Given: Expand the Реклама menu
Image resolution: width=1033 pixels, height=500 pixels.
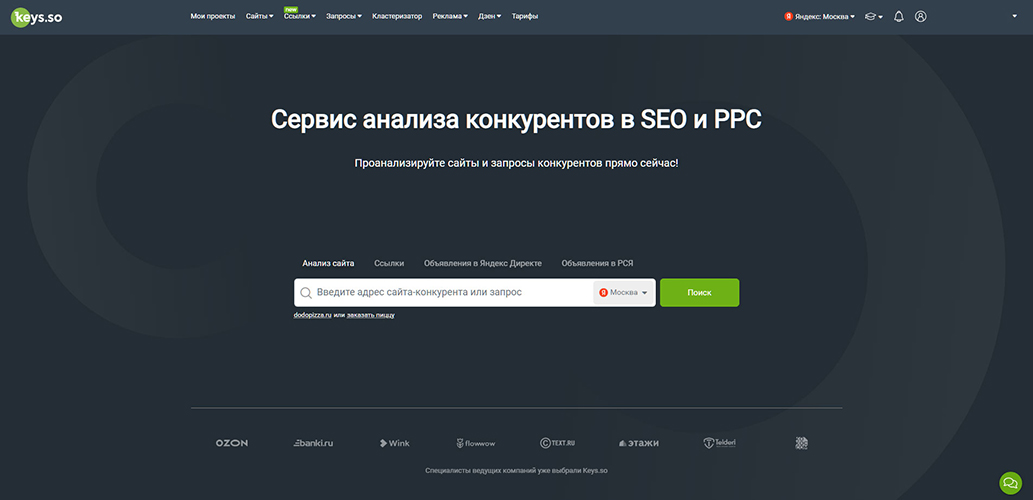Looking at the screenshot, I should (x=450, y=16).
